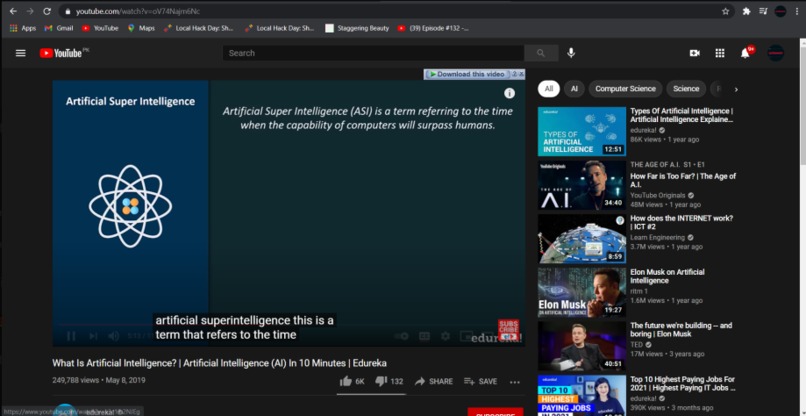This screenshot has height=416, width=806.
Task: Switch to miniplayer mode
Action: (x=466, y=336)
